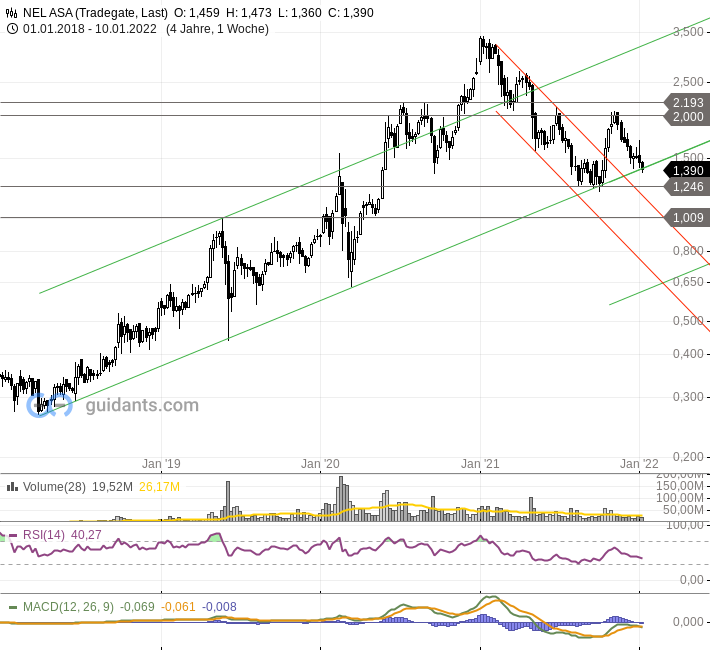
Task: Click the RSI(14) indicator label
Action: [x=44, y=535]
